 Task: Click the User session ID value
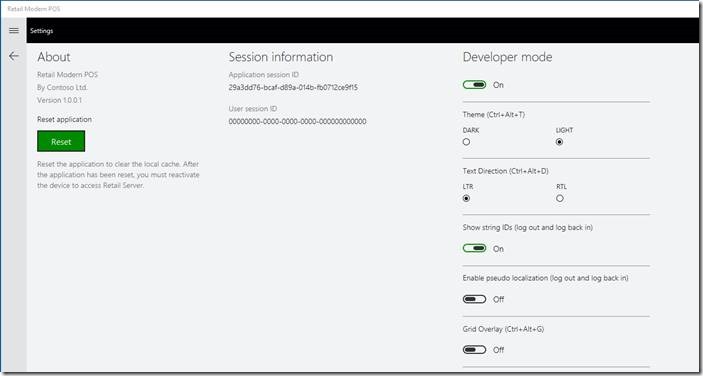tap(297, 121)
